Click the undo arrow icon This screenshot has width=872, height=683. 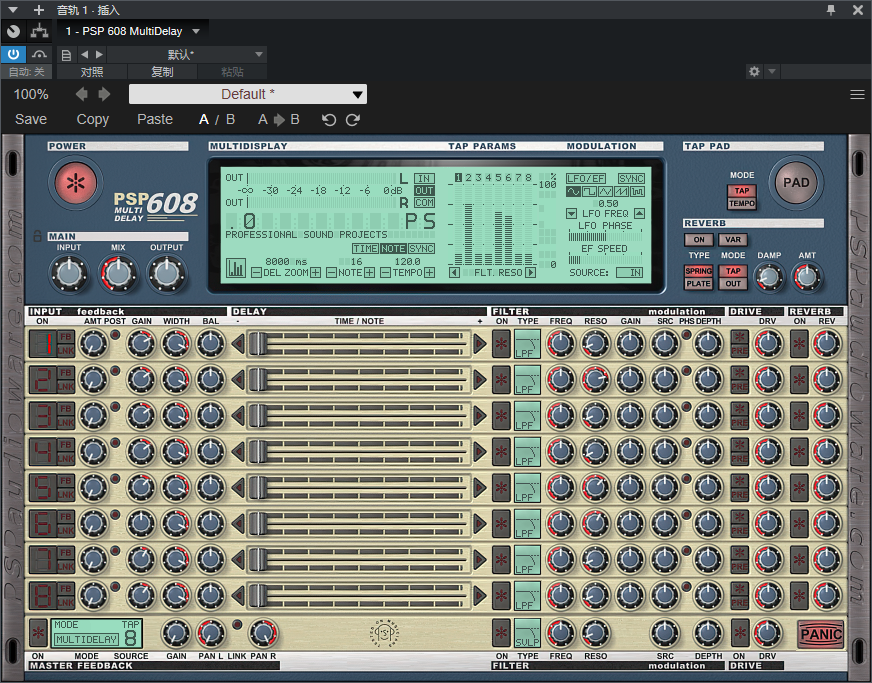(329, 120)
